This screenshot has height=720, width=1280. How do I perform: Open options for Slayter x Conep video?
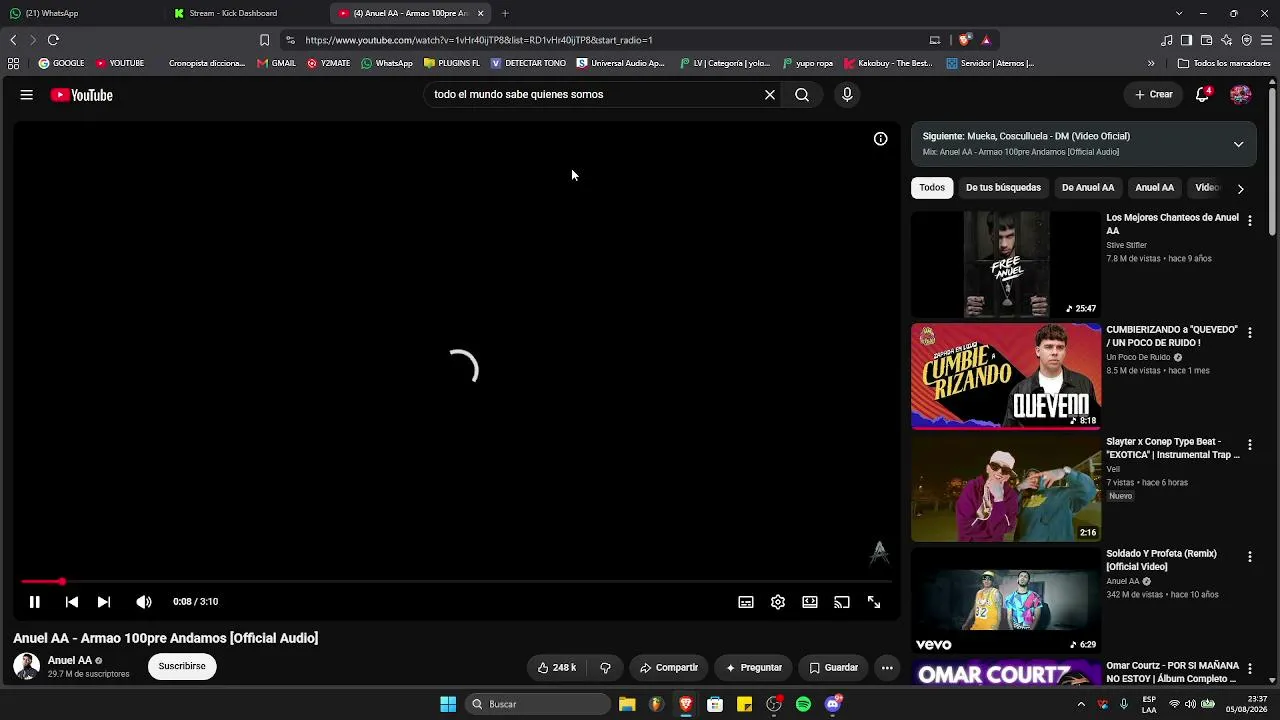1249,444
